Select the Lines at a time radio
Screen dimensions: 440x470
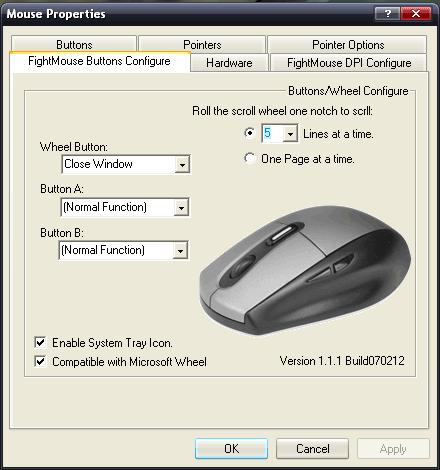(250, 133)
